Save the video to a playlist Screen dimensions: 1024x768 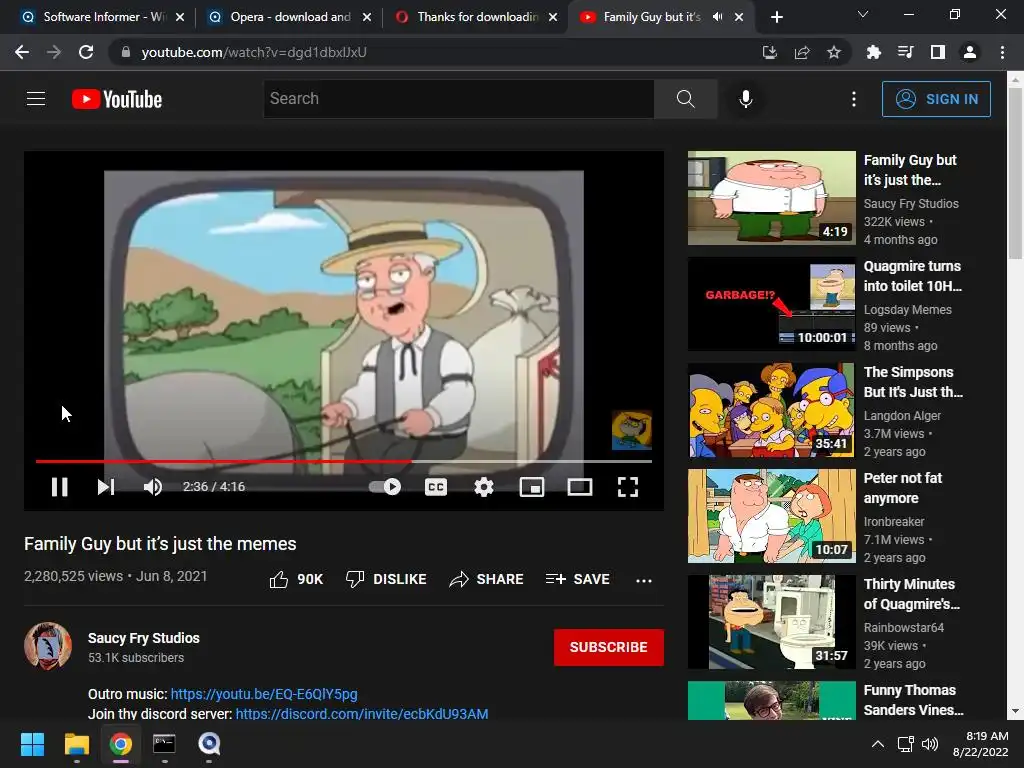577,579
